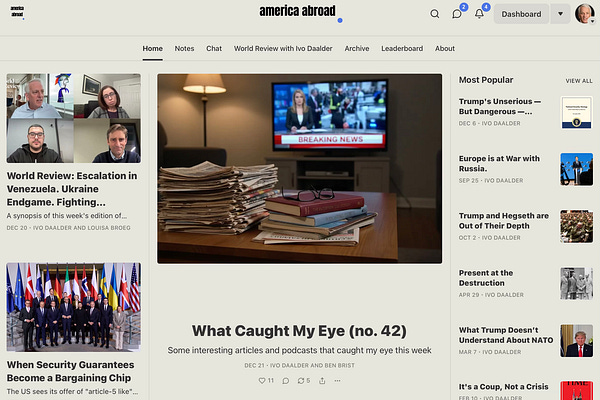Open chat messages bubble icon
Screen dimensions: 600x400
(x=457, y=14)
